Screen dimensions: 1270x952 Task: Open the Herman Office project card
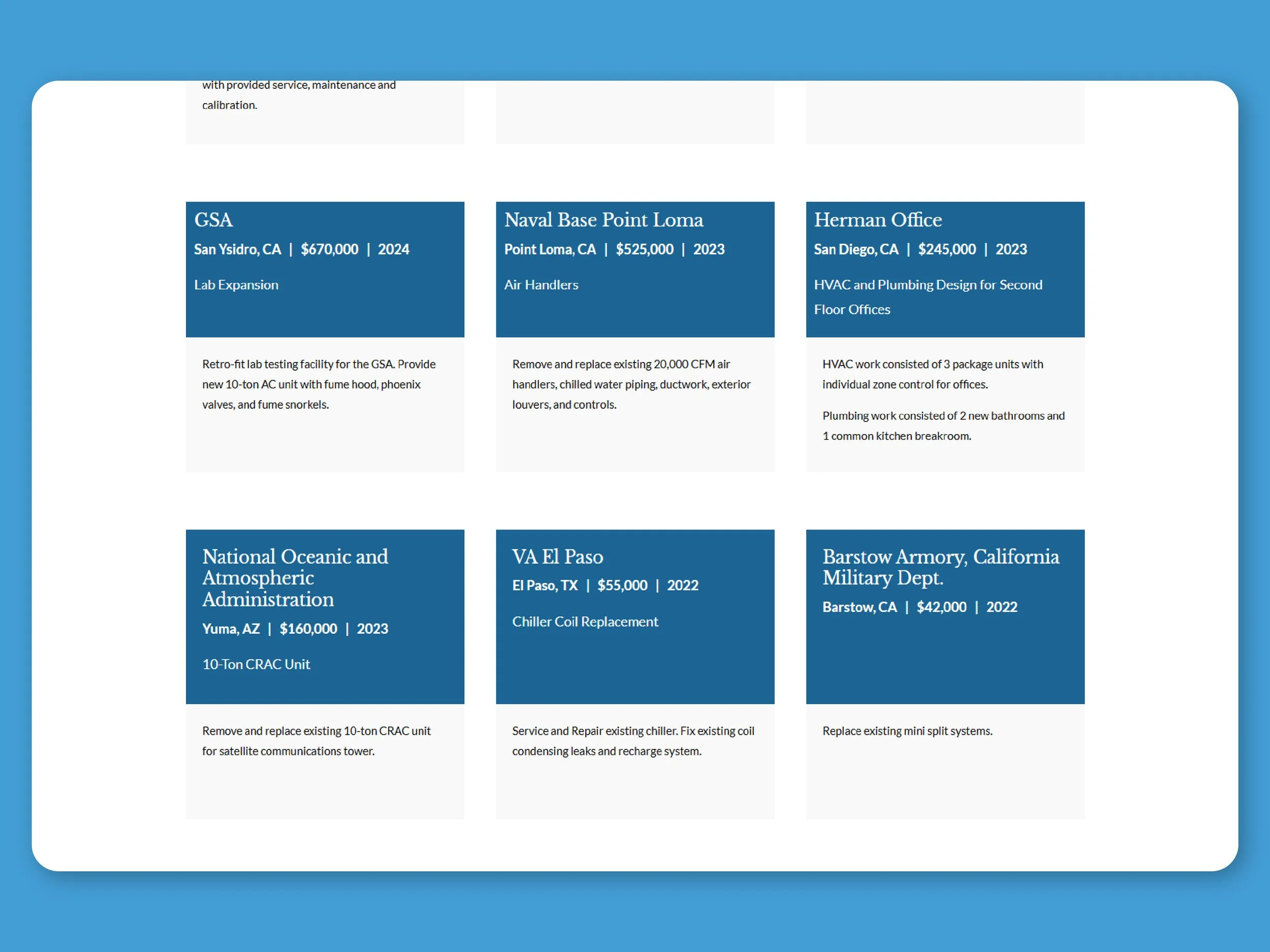click(x=877, y=220)
